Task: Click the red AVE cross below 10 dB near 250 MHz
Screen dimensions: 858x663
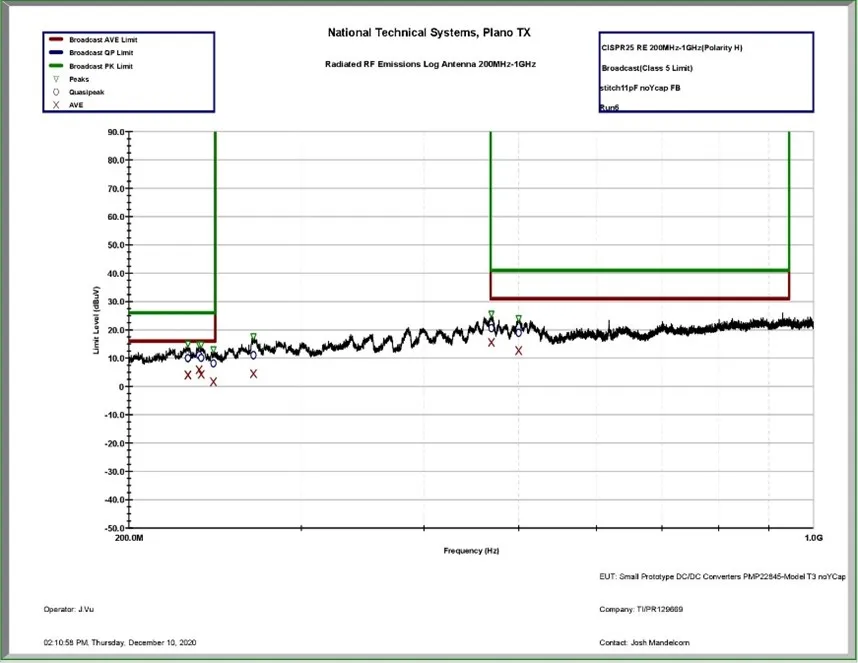Action: [x=254, y=374]
